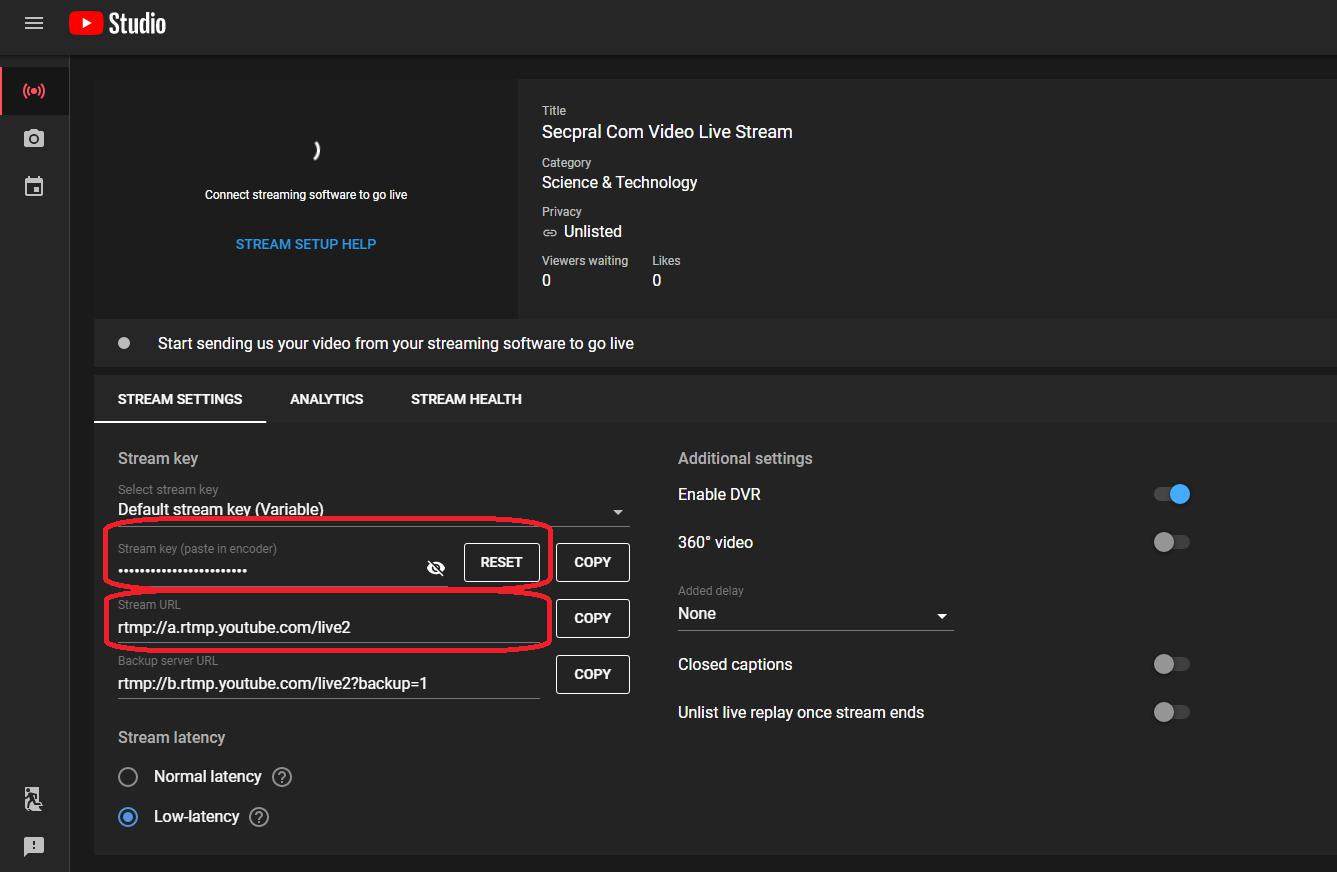Open the Webcam camera sidebar icon

[34, 139]
